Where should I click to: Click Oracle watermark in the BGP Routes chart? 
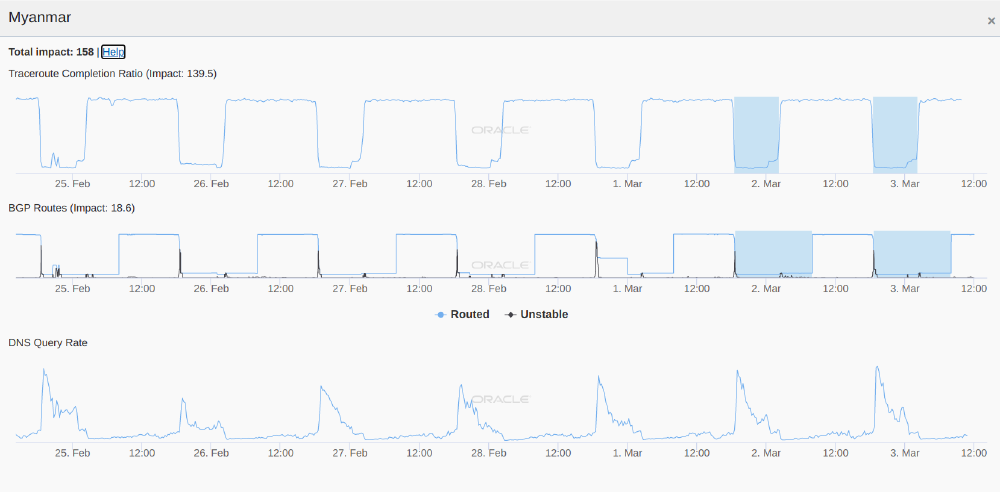pos(500,265)
